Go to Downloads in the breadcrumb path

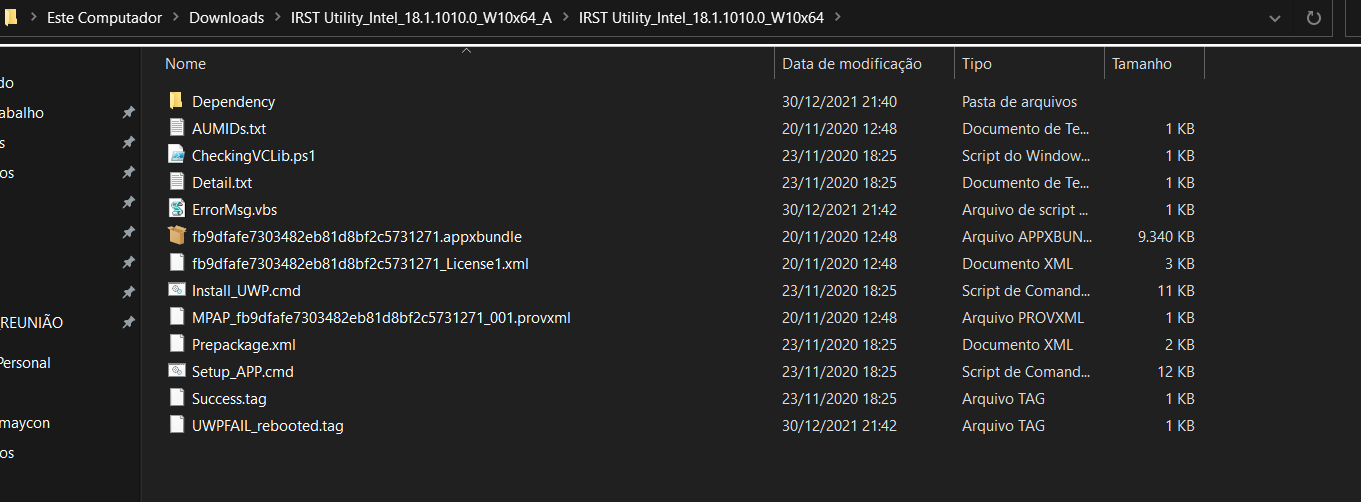pos(227,17)
